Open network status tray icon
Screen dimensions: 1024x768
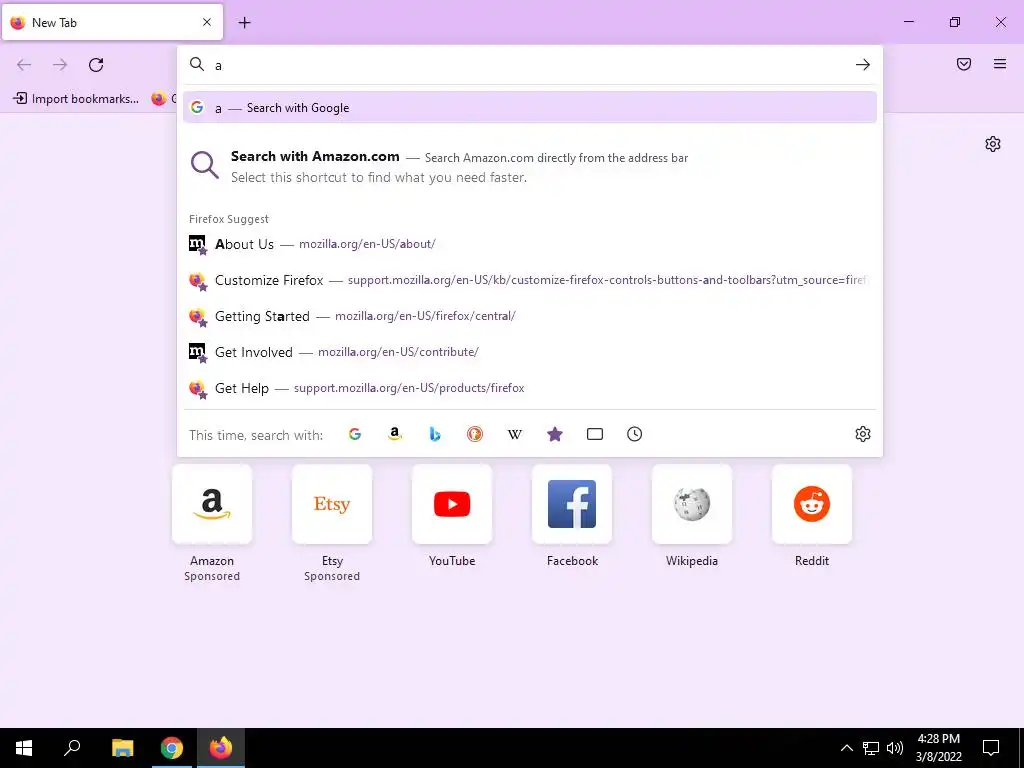pos(871,748)
